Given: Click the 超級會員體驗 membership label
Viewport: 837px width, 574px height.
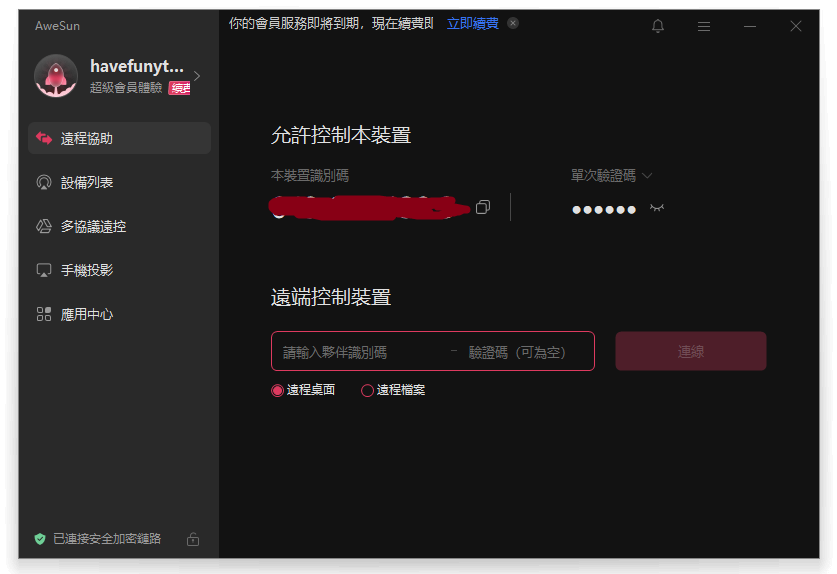Looking at the screenshot, I should (126, 88).
